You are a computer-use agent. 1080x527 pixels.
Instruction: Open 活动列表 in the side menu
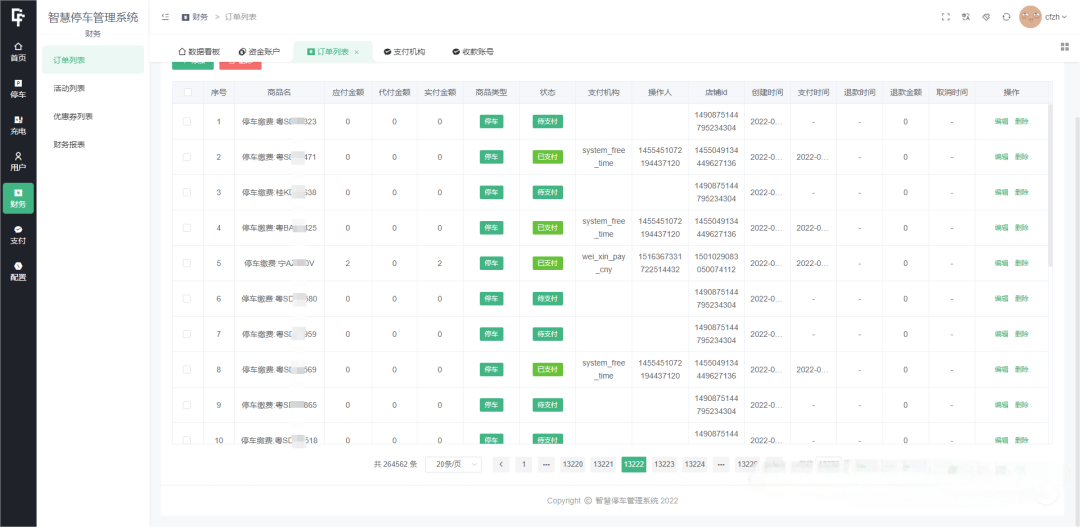(93, 88)
